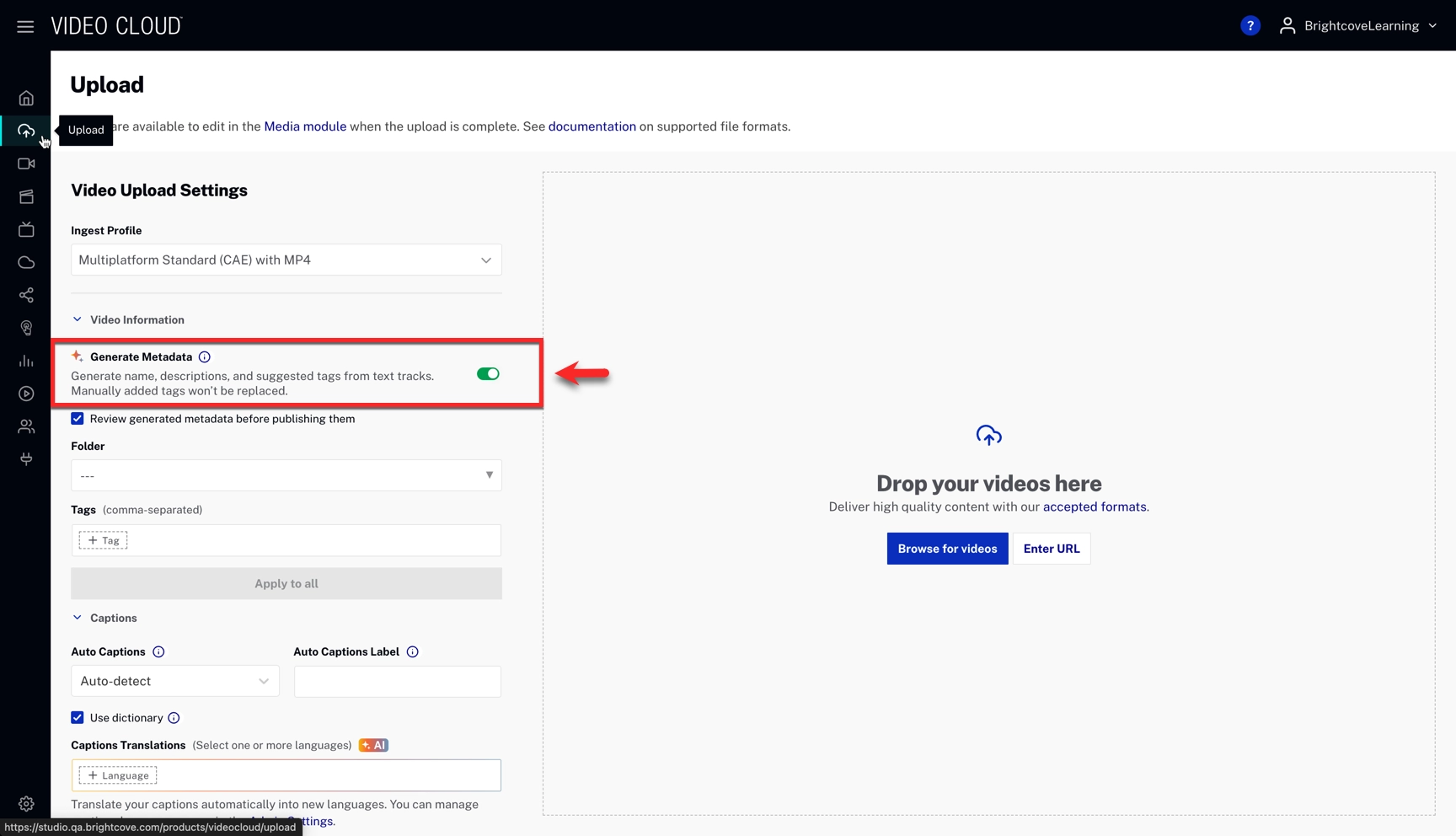
Task: Open the hamburger navigation menu
Action: [x=25, y=26]
